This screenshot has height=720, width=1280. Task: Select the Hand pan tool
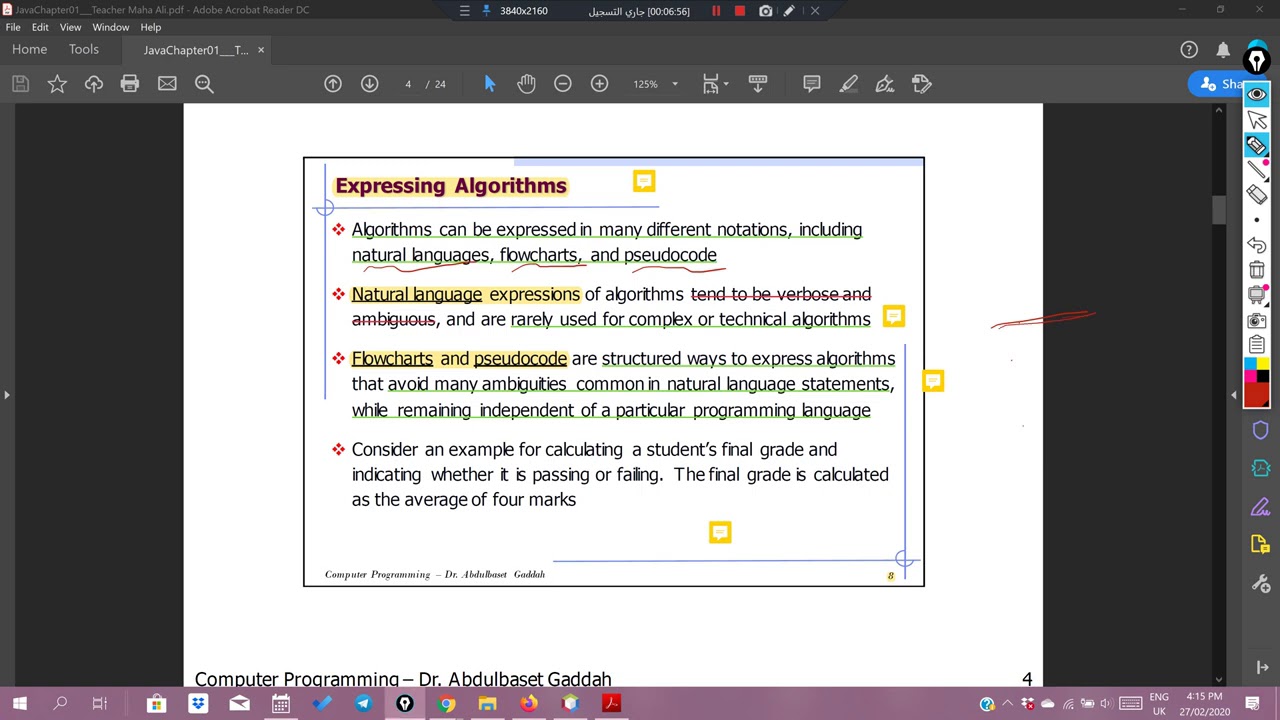pyautogui.click(x=526, y=84)
